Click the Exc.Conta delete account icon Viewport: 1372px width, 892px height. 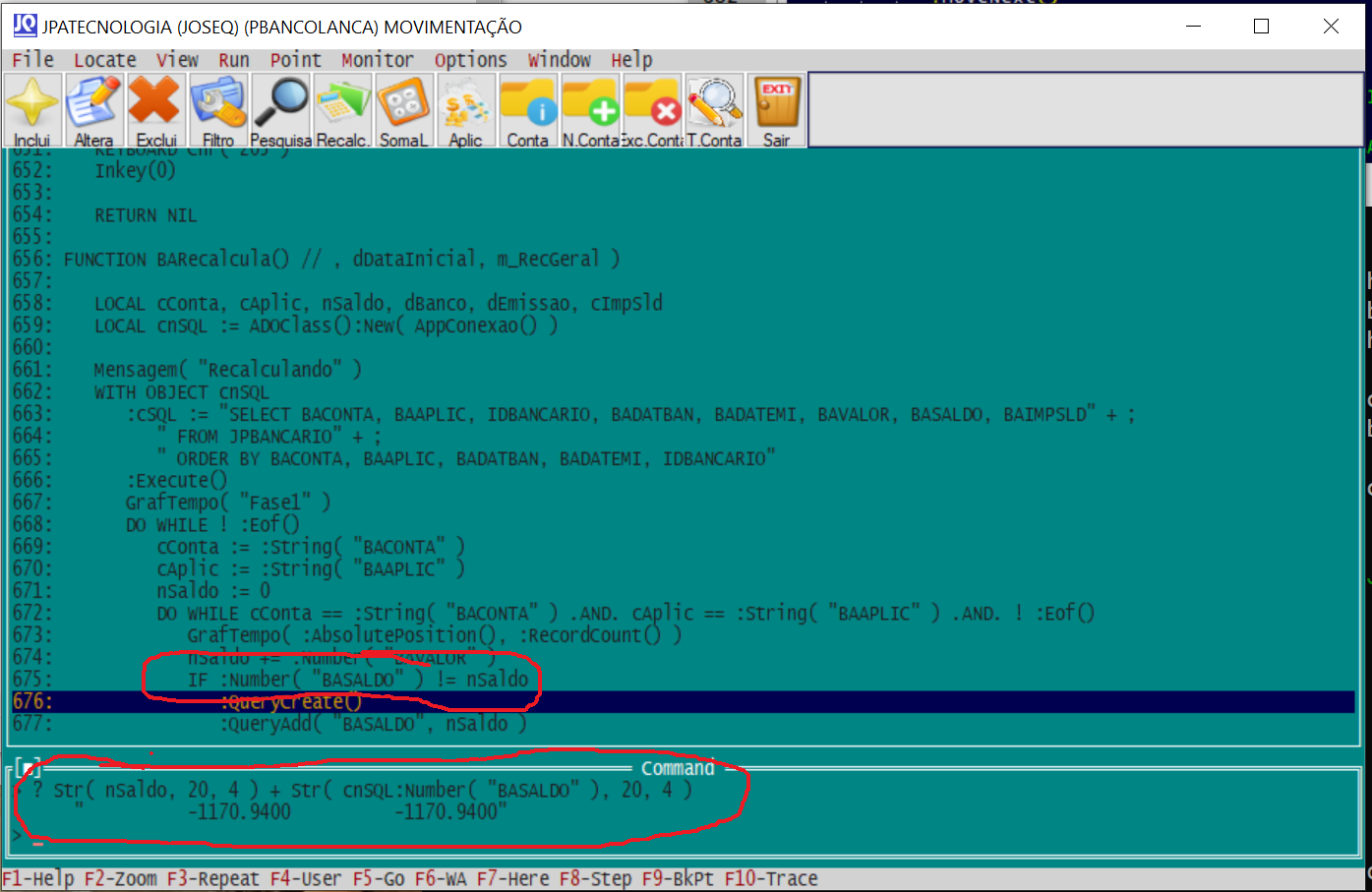[x=652, y=111]
